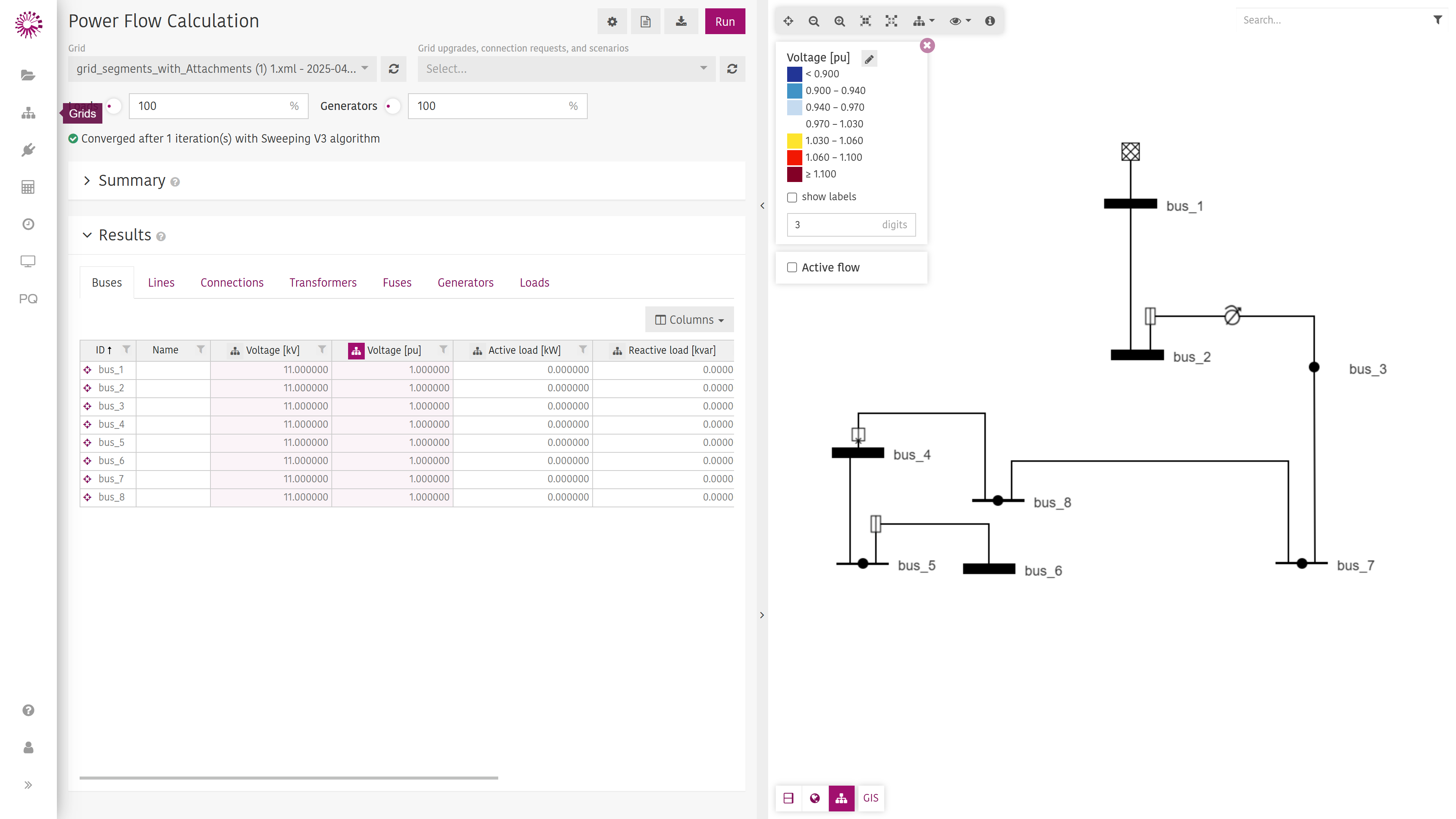Viewport: 1456px width, 819px height.
Task: Click the zoom out magnifier in diagram toolbar
Action: click(814, 21)
